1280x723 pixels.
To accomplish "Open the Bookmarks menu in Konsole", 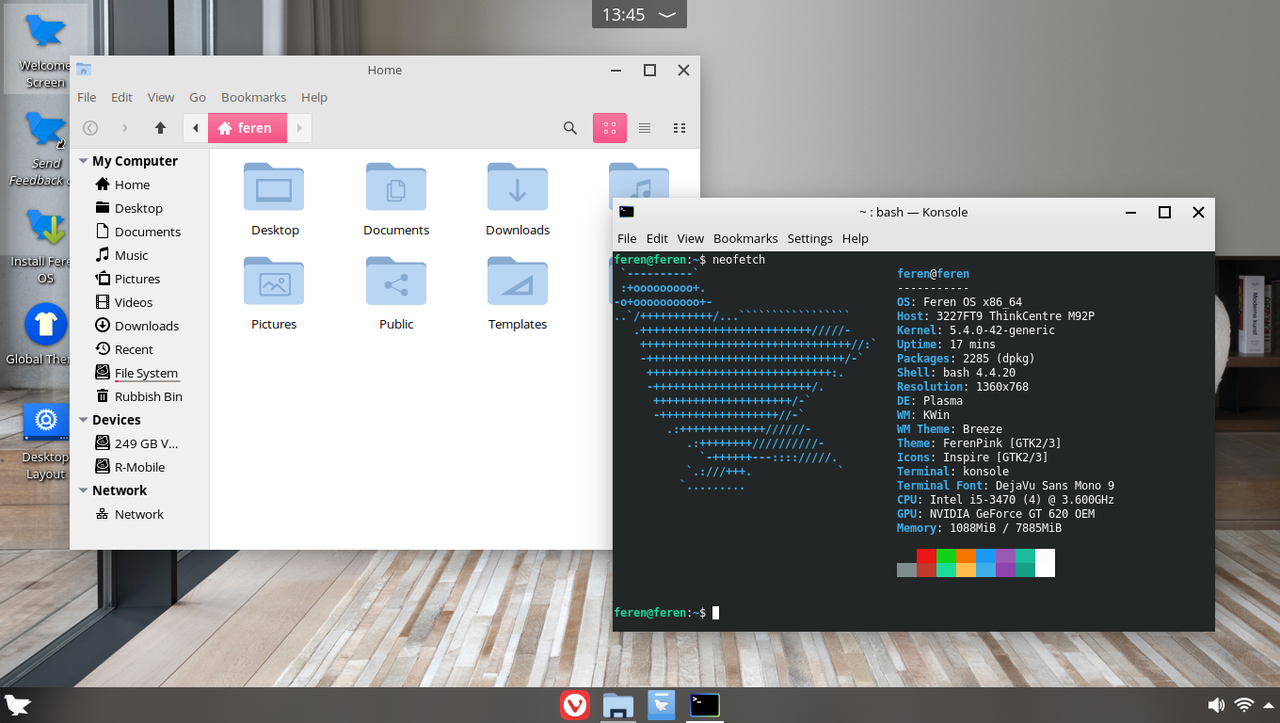I will (745, 238).
